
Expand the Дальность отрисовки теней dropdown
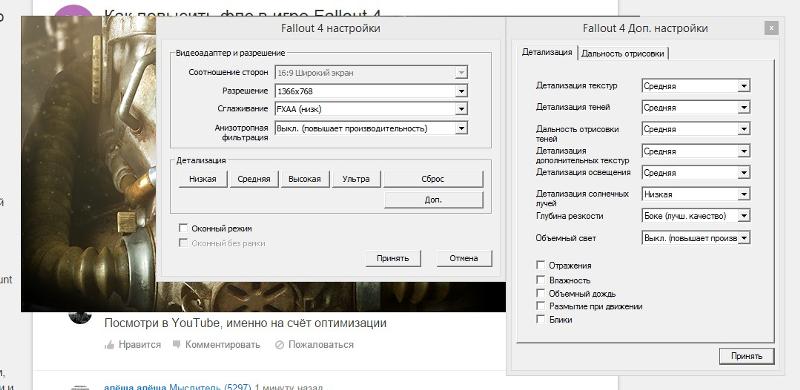pos(695,129)
